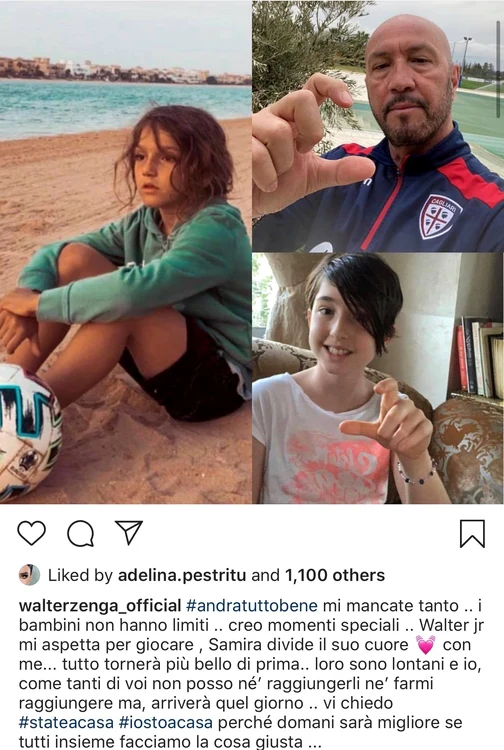Open walterzenga_official profile username
Screen dimensions: 504x750
(x=99, y=606)
